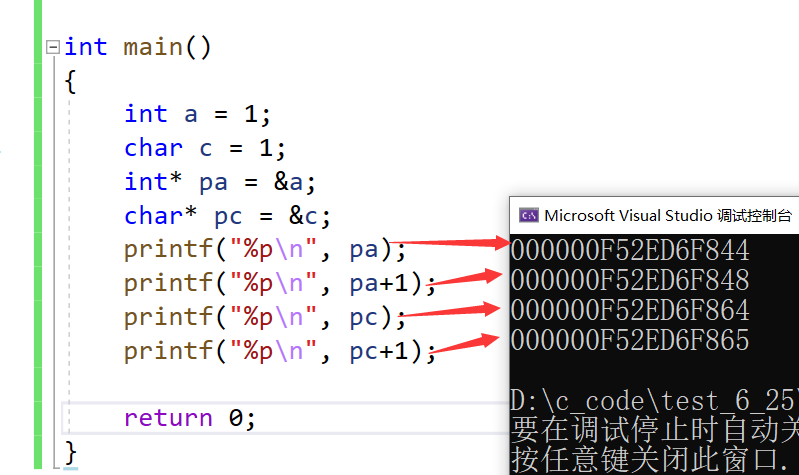Click console output 000000F52ED6F865

tap(630, 340)
